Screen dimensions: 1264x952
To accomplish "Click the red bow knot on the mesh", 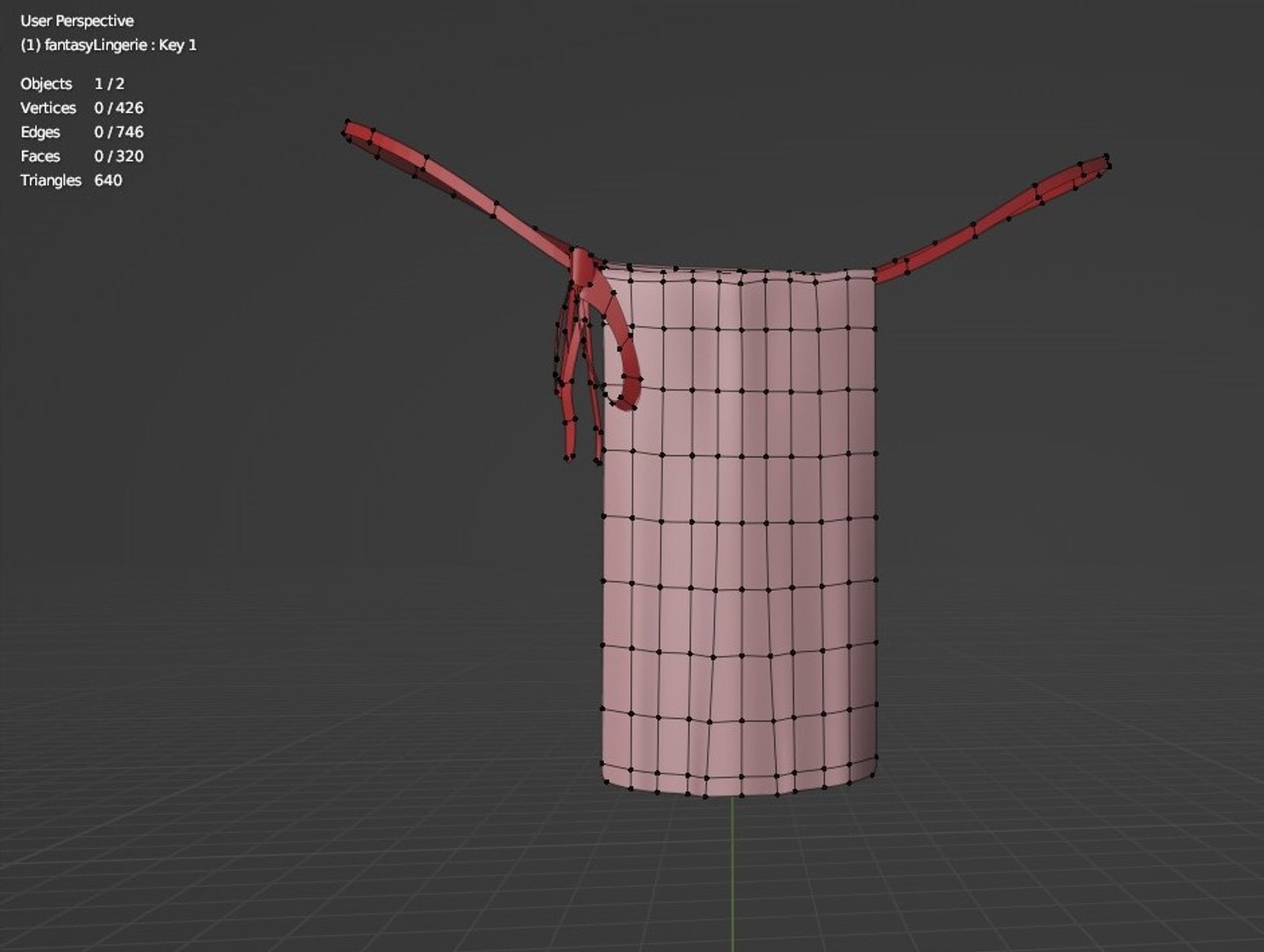I will pos(583,268).
